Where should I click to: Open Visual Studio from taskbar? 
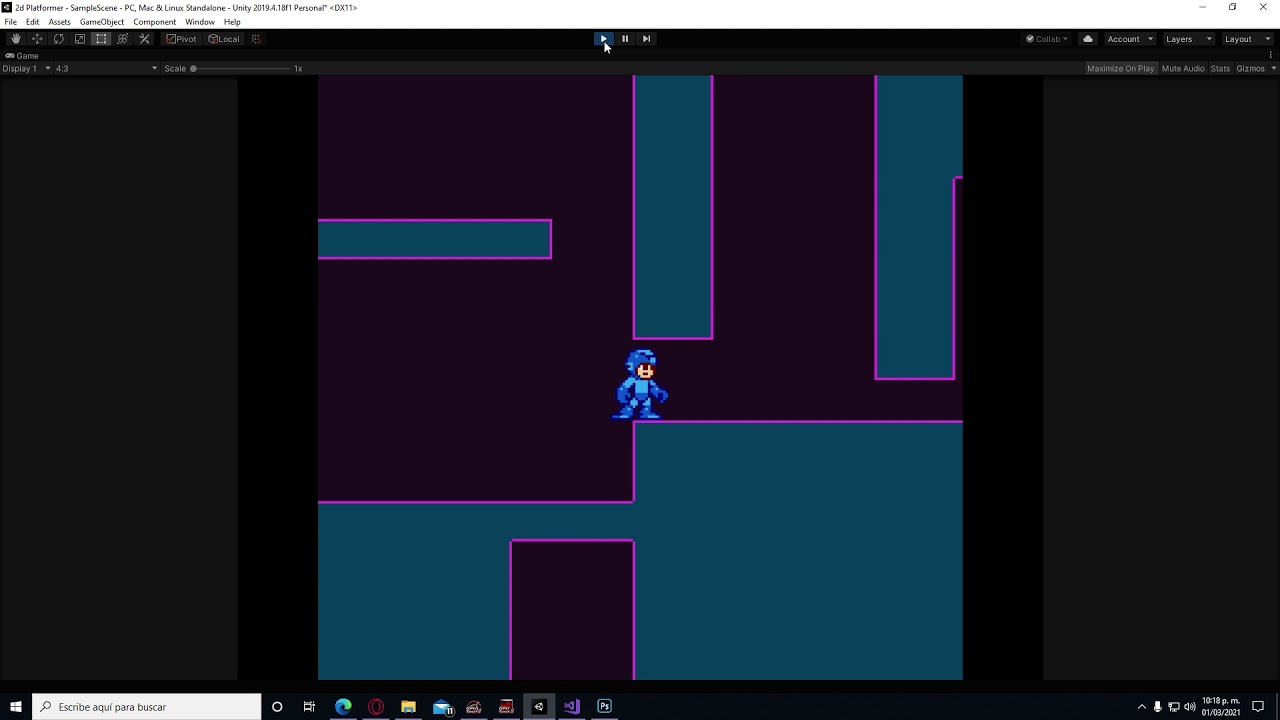(571, 707)
